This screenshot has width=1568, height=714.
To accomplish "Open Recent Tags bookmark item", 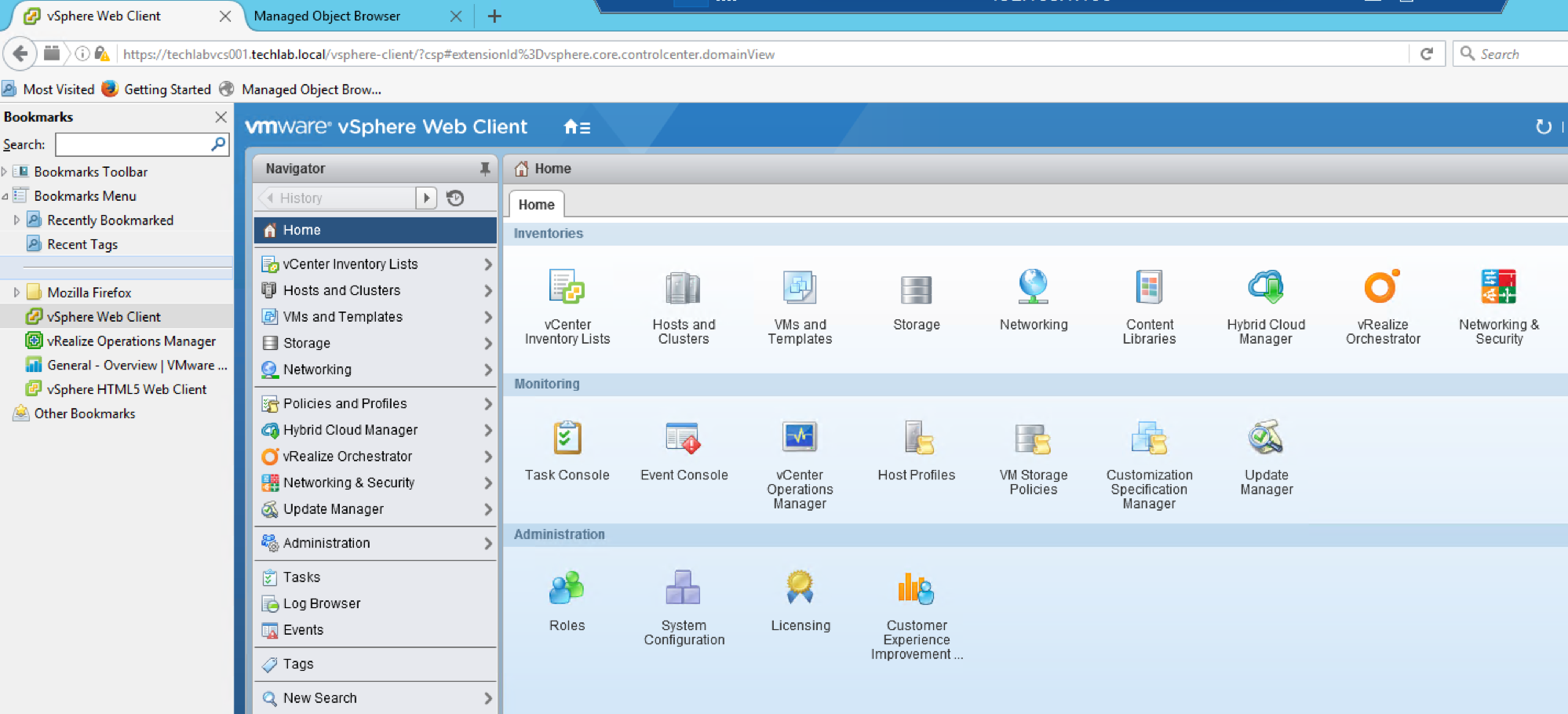I will coord(73,245).
